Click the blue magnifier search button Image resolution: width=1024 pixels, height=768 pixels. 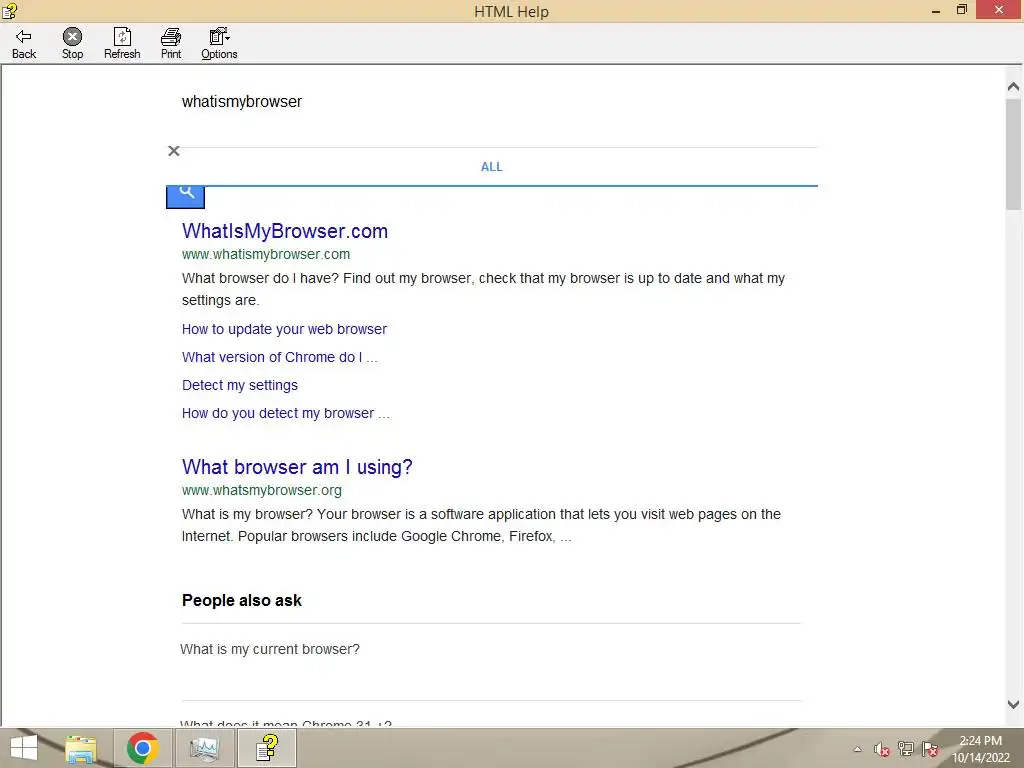click(x=185, y=196)
